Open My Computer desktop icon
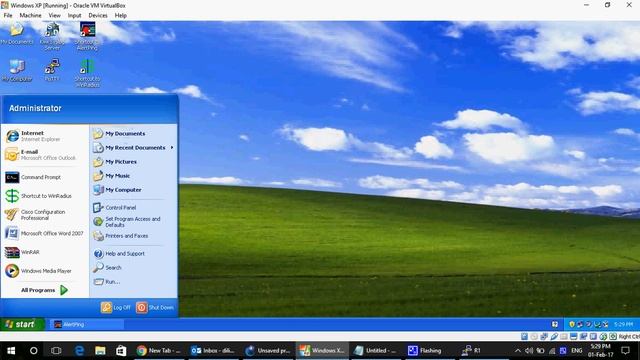Screen dimensions: 640x360 (x=17, y=70)
